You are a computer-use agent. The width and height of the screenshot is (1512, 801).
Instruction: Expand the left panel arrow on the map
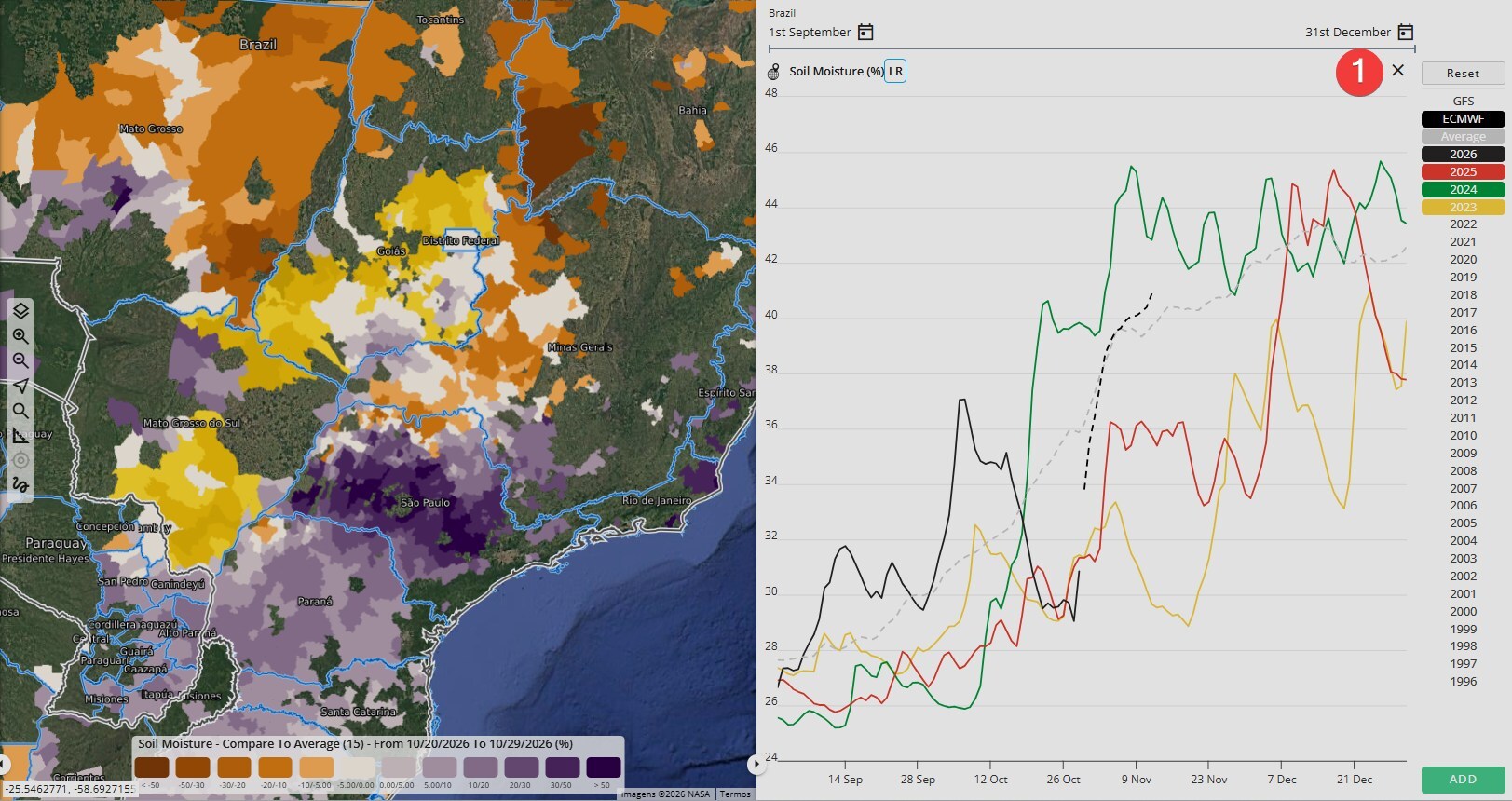pos(4,764)
